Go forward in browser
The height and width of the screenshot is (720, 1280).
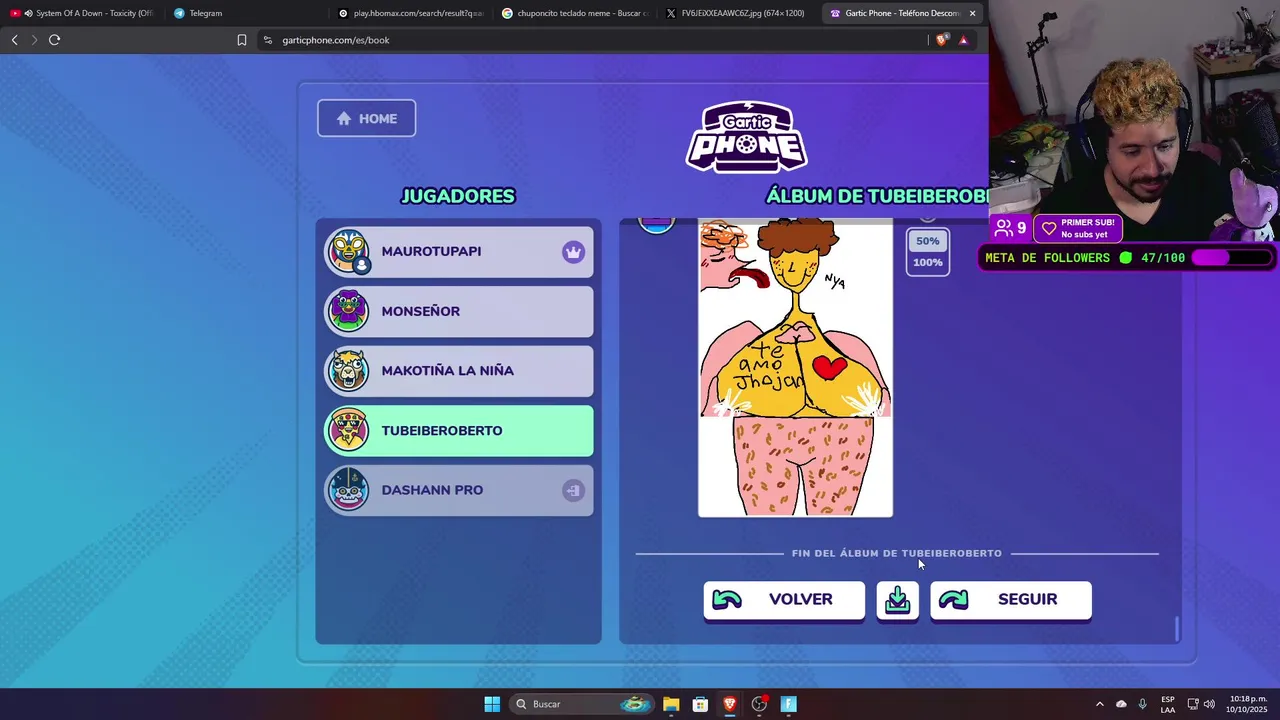34,40
